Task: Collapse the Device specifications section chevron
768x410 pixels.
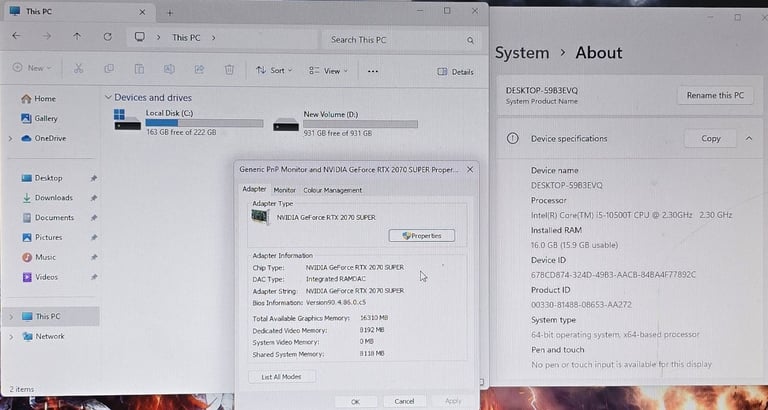Action: click(748, 139)
